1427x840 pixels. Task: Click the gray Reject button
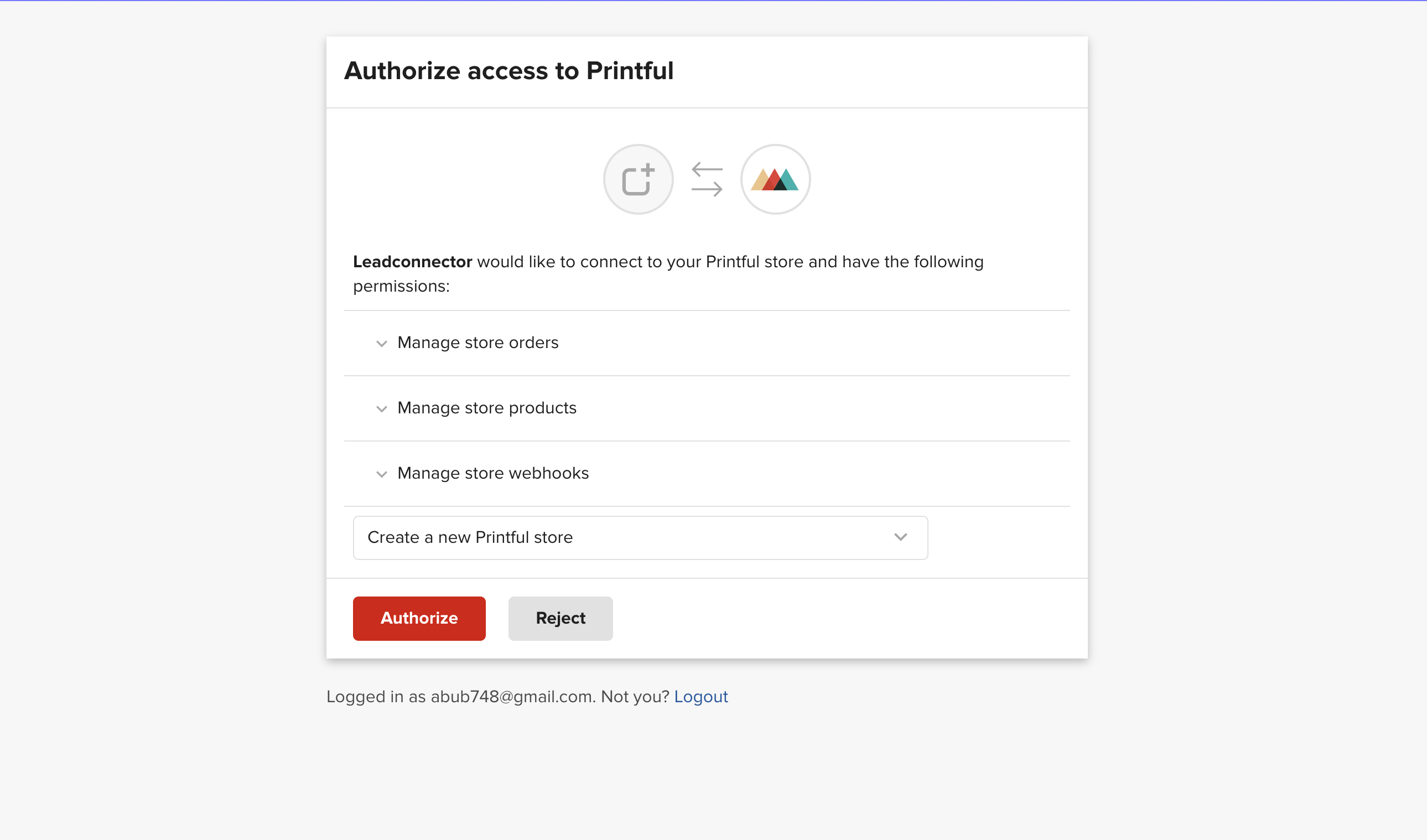point(561,618)
